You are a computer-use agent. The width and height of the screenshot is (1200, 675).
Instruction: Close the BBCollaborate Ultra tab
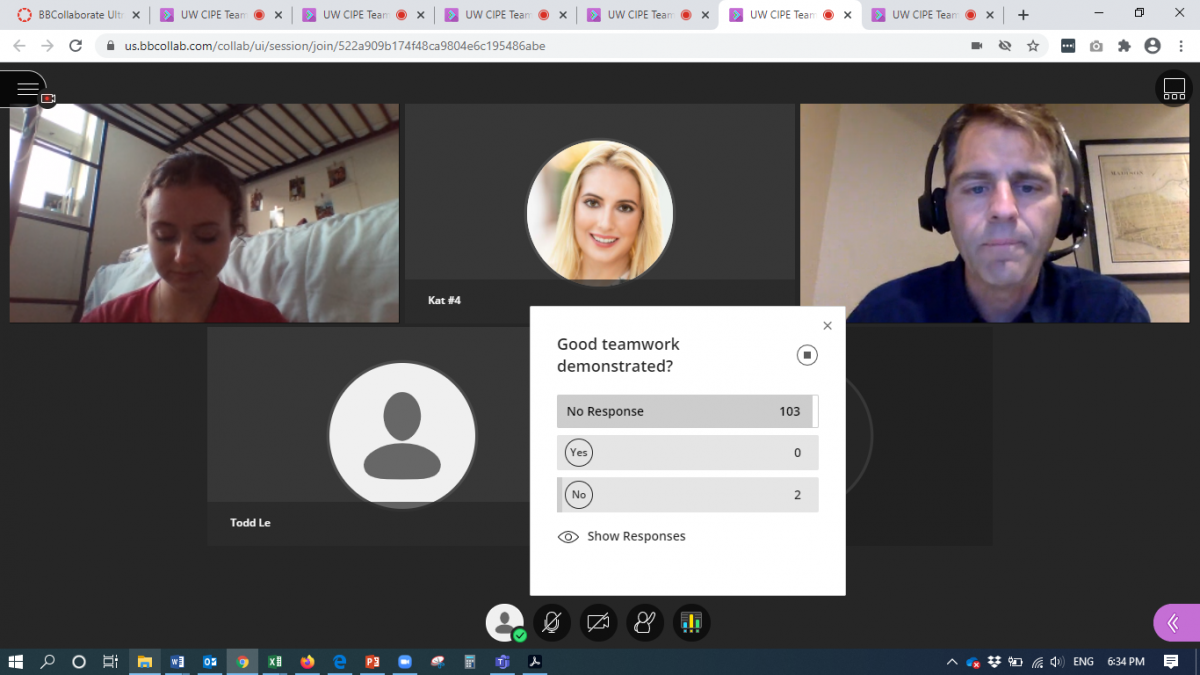136,15
